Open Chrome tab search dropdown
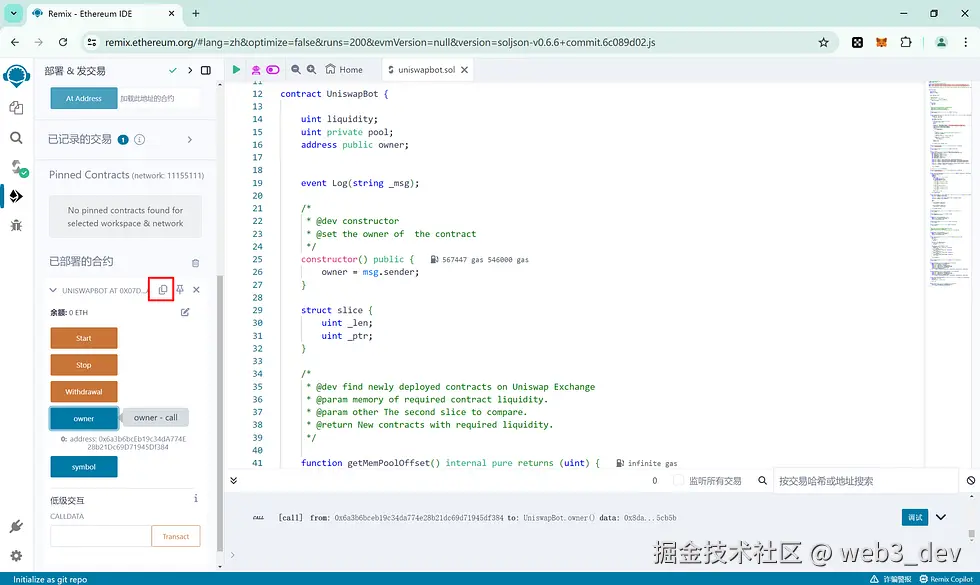This screenshot has width=980, height=585. (13, 13)
